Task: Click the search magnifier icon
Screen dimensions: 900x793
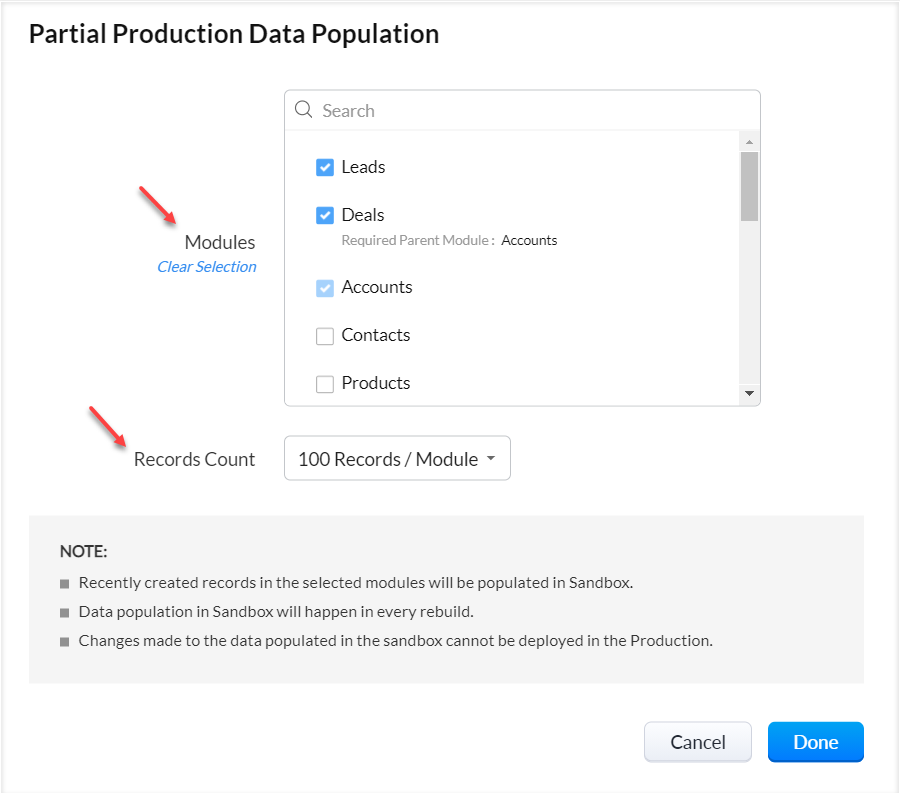Action: (x=304, y=110)
